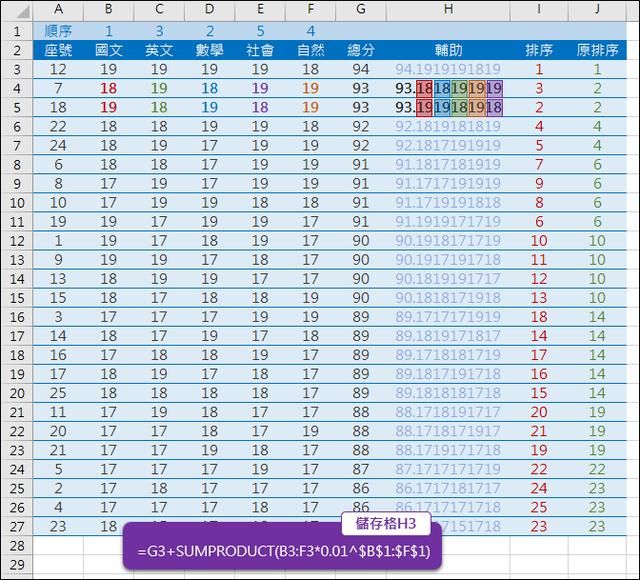Select helper cell 91.1919171719
Screen dimensions: 640x580
[x=448, y=222]
